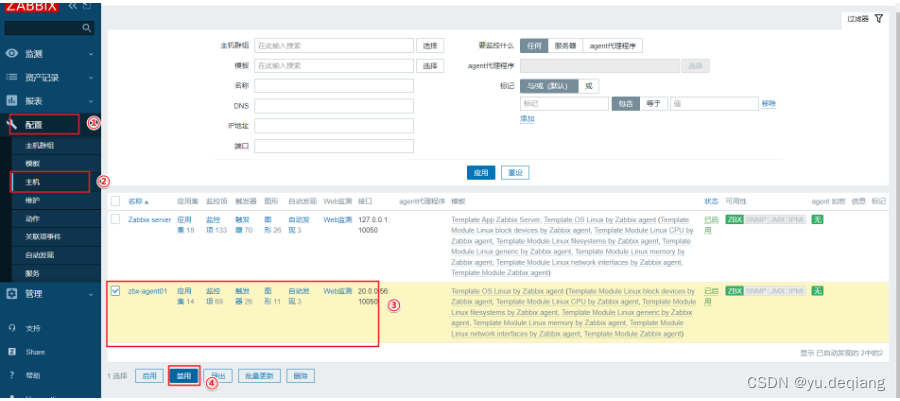The image size is (900, 401).
Task: Click 添加 tag link
Action: coord(527,119)
